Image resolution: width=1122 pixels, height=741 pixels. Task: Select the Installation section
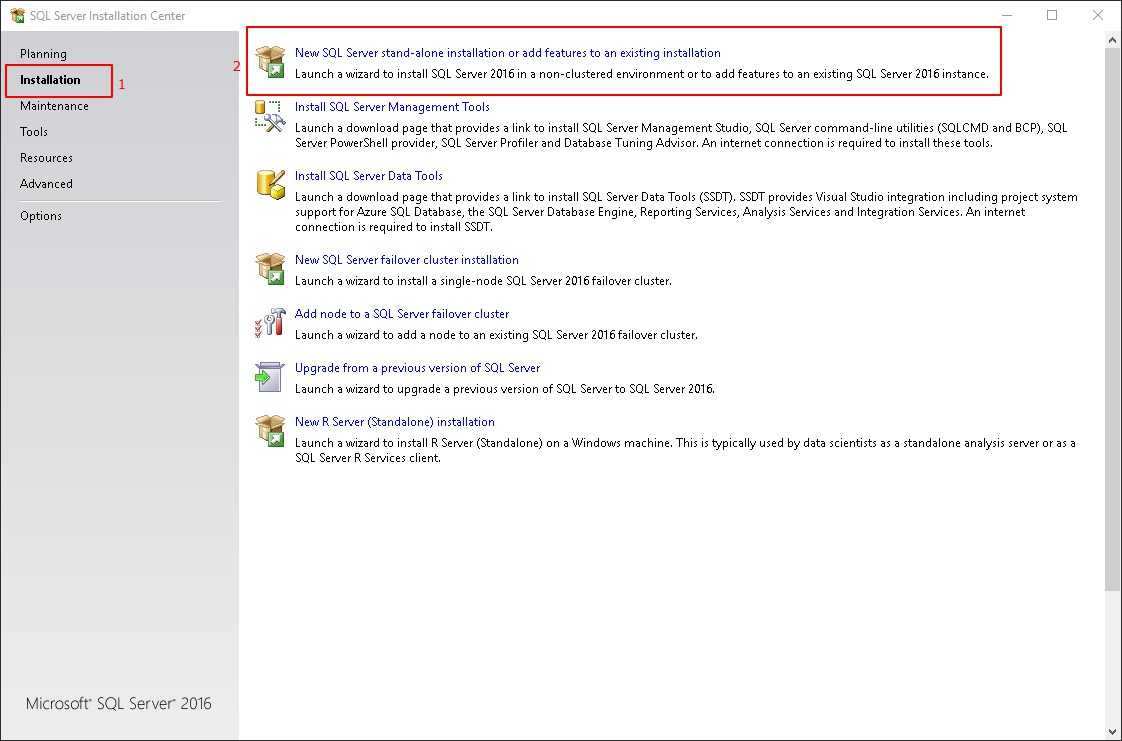[50, 79]
